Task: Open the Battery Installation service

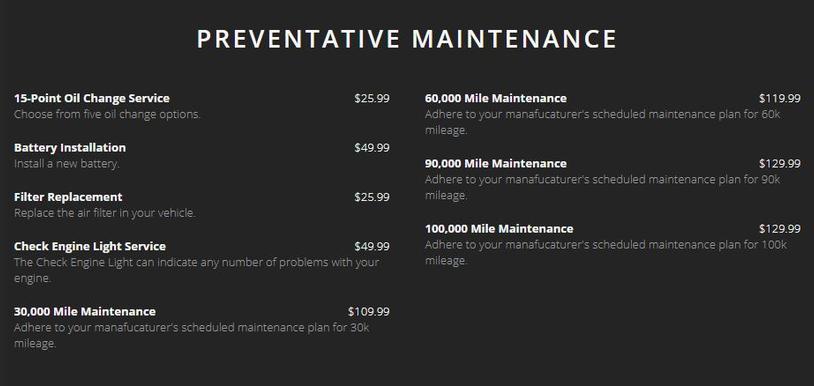Action: (x=70, y=147)
